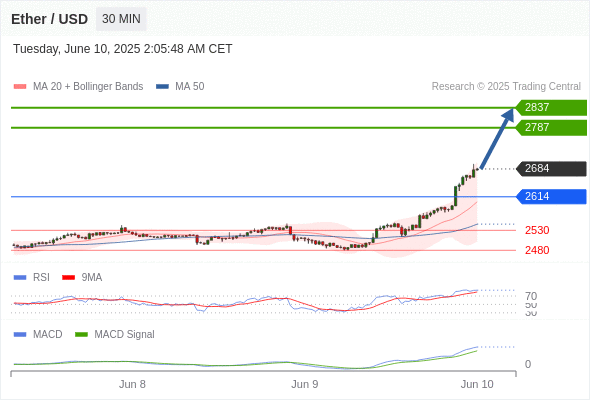The width and height of the screenshot is (590, 400).
Task: Click the blue 2614 pivot label
Action: tap(551, 196)
